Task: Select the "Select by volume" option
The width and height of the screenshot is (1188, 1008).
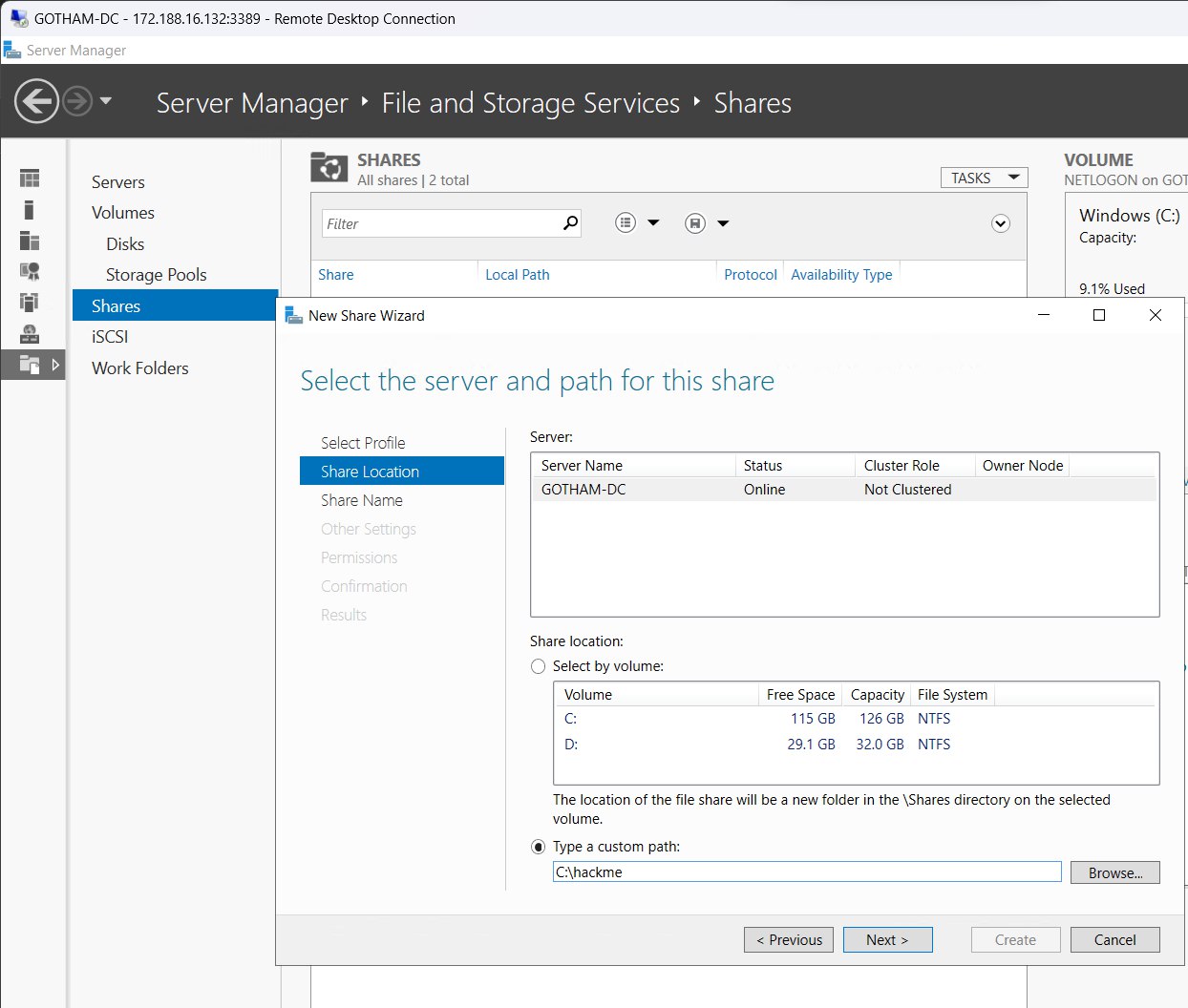Action: click(x=539, y=666)
